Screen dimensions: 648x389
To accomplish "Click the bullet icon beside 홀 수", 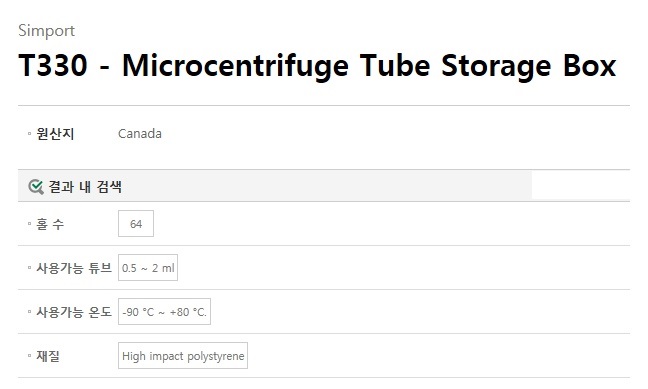I will tap(29, 224).
